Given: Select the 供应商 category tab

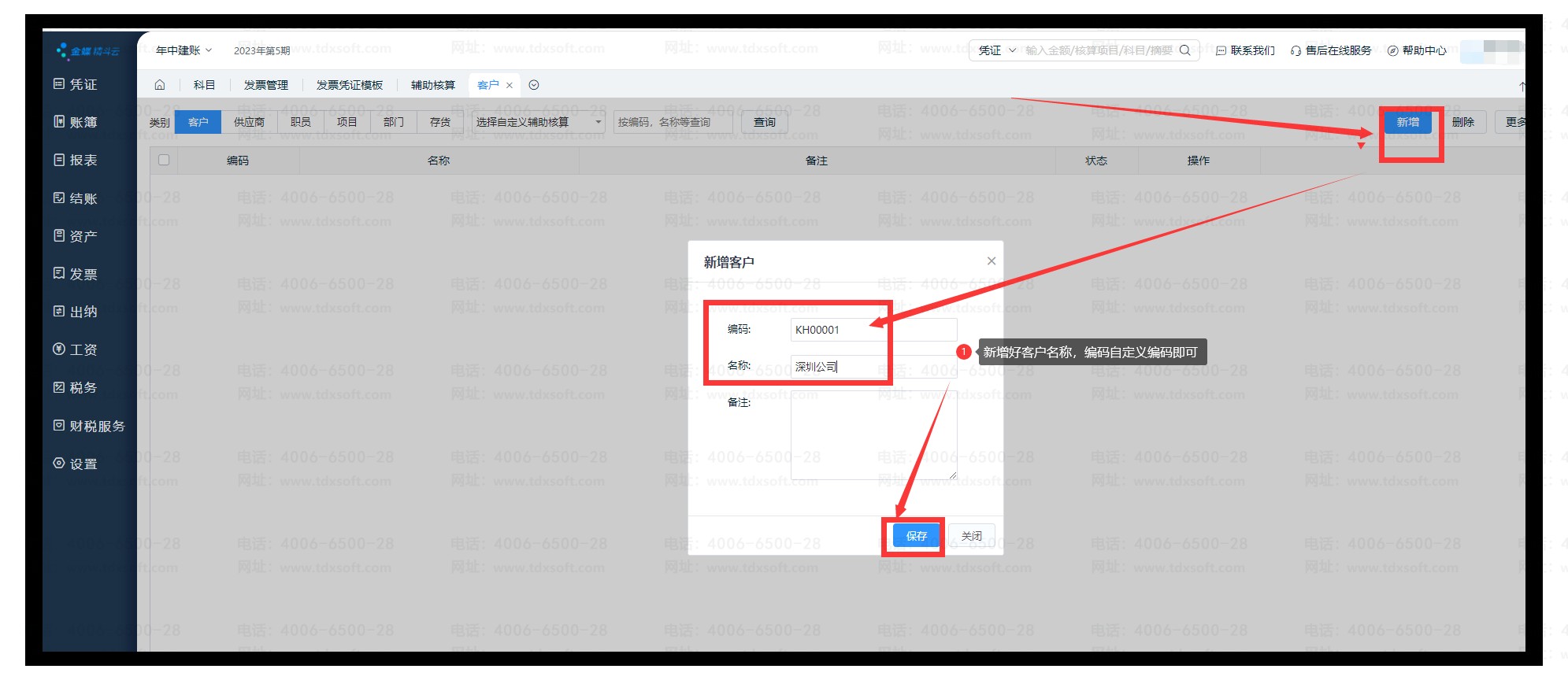Looking at the screenshot, I should click(249, 122).
